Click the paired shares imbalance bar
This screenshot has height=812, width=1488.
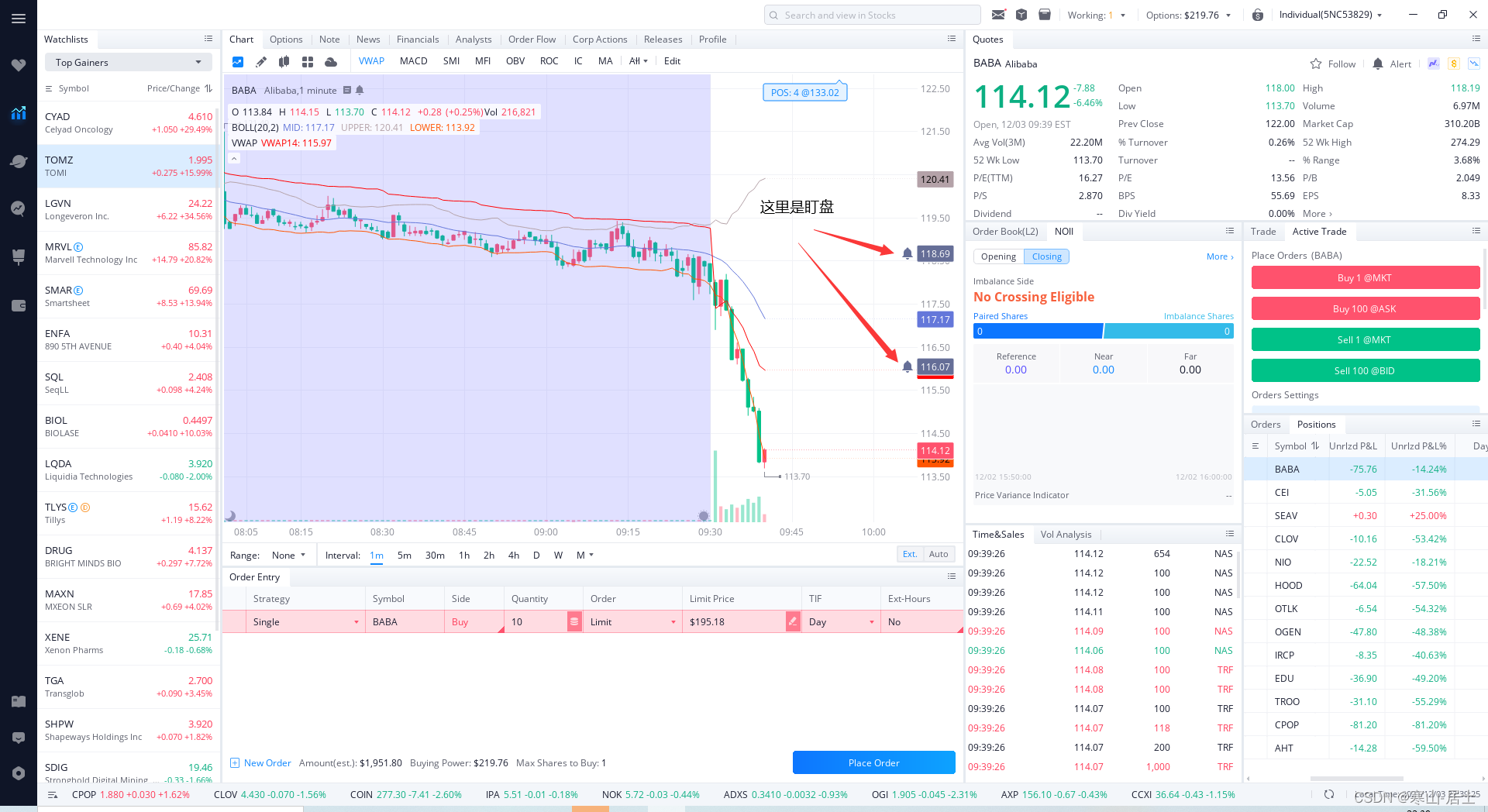point(1104,331)
